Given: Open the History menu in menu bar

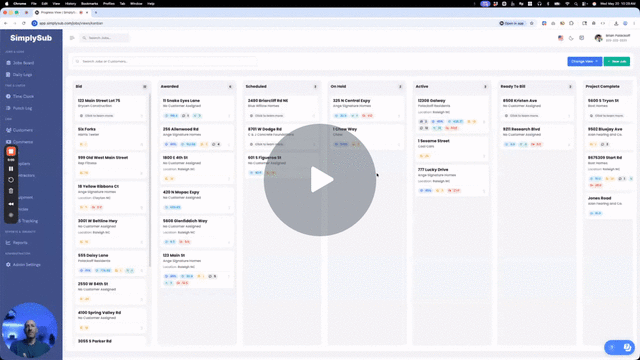Looking at the screenshot, I should pyautogui.click(x=70, y=4).
